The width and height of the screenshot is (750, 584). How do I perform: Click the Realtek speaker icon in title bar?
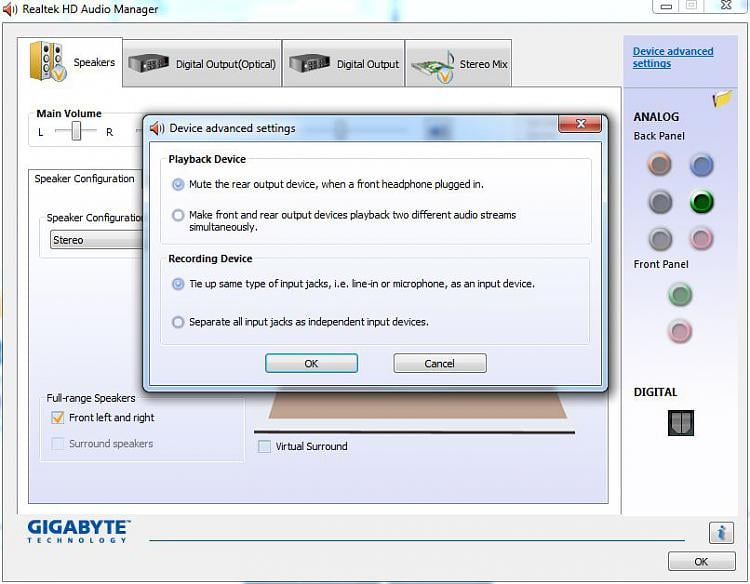10,10
